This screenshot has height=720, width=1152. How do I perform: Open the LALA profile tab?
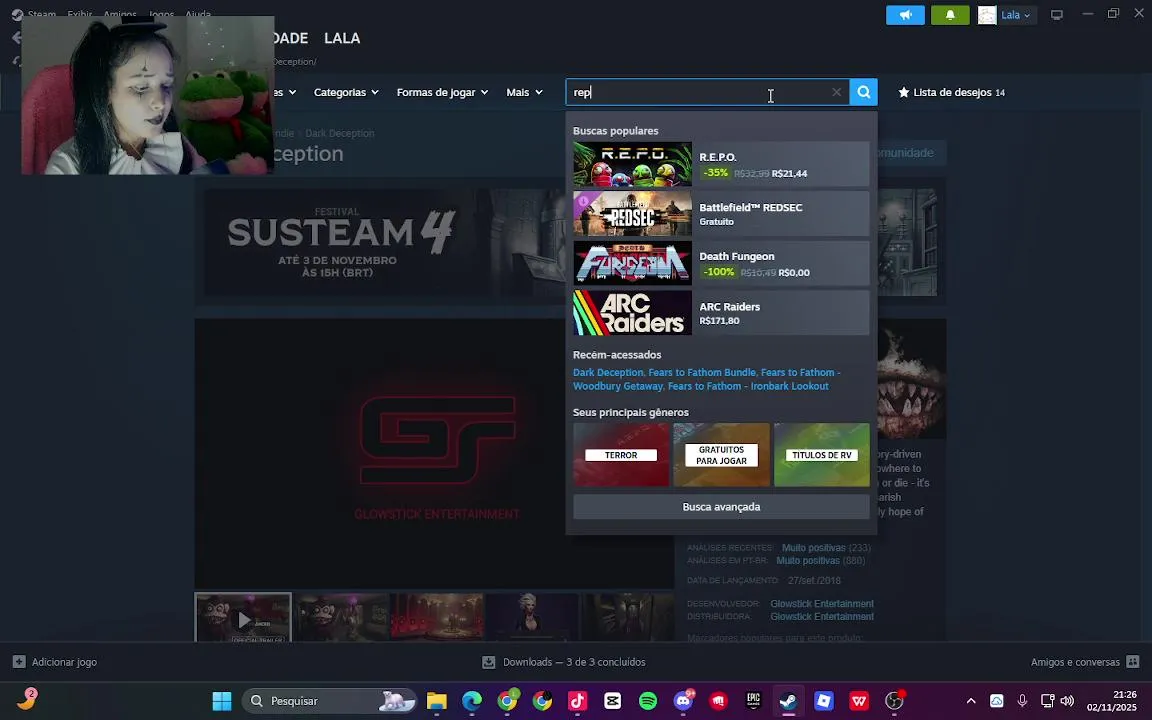pyautogui.click(x=342, y=38)
